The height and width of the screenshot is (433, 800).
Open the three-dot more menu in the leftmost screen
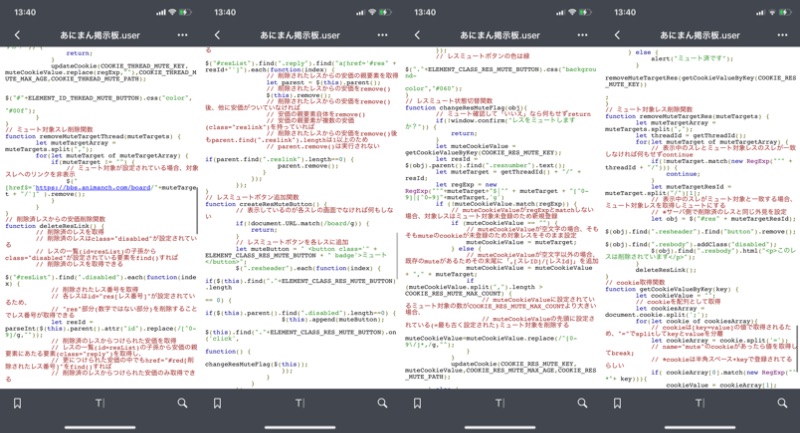pos(182,34)
